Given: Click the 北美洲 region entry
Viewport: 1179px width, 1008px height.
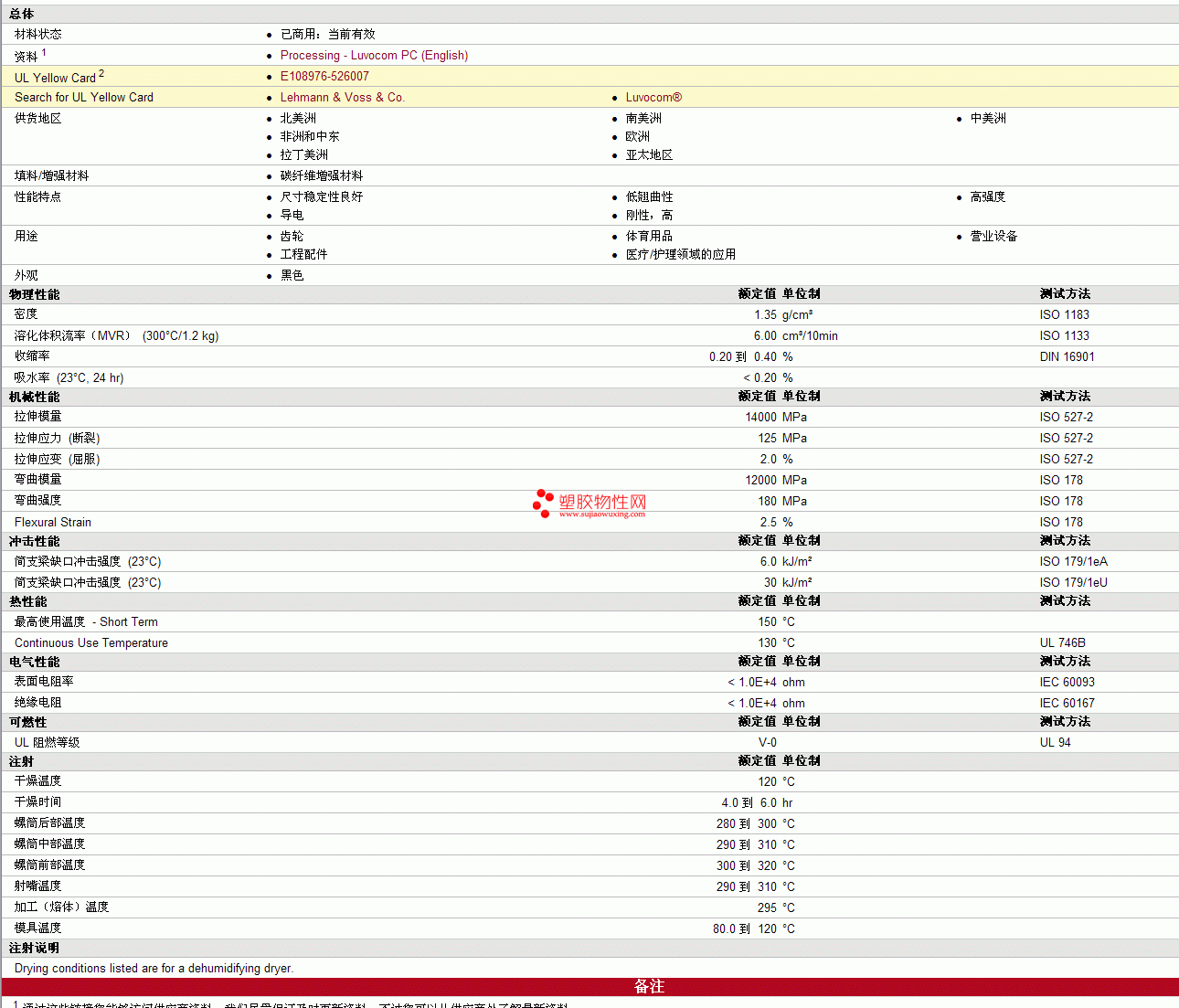Looking at the screenshot, I should pyautogui.click(x=298, y=118).
